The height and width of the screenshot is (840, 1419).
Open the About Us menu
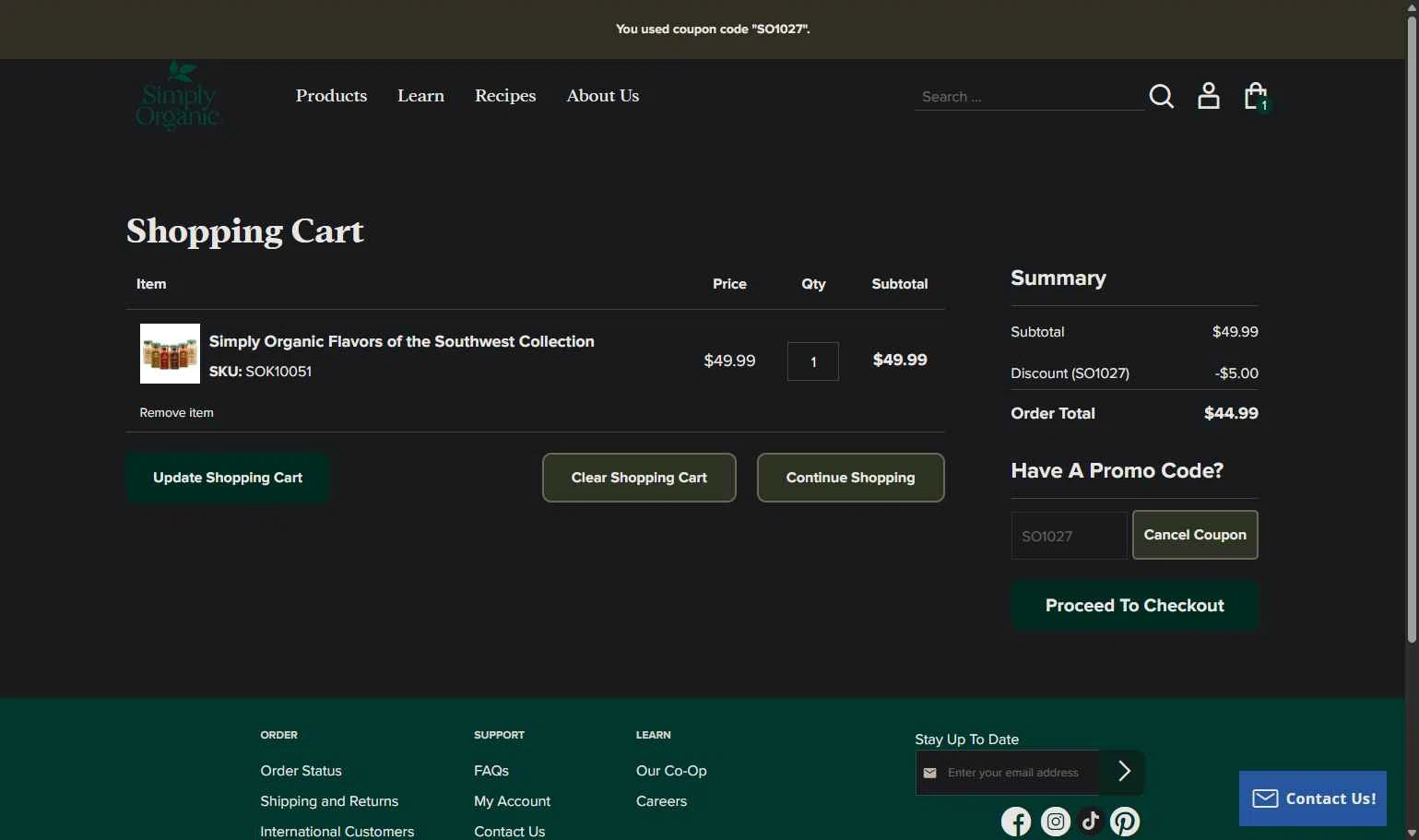tap(603, 96)
